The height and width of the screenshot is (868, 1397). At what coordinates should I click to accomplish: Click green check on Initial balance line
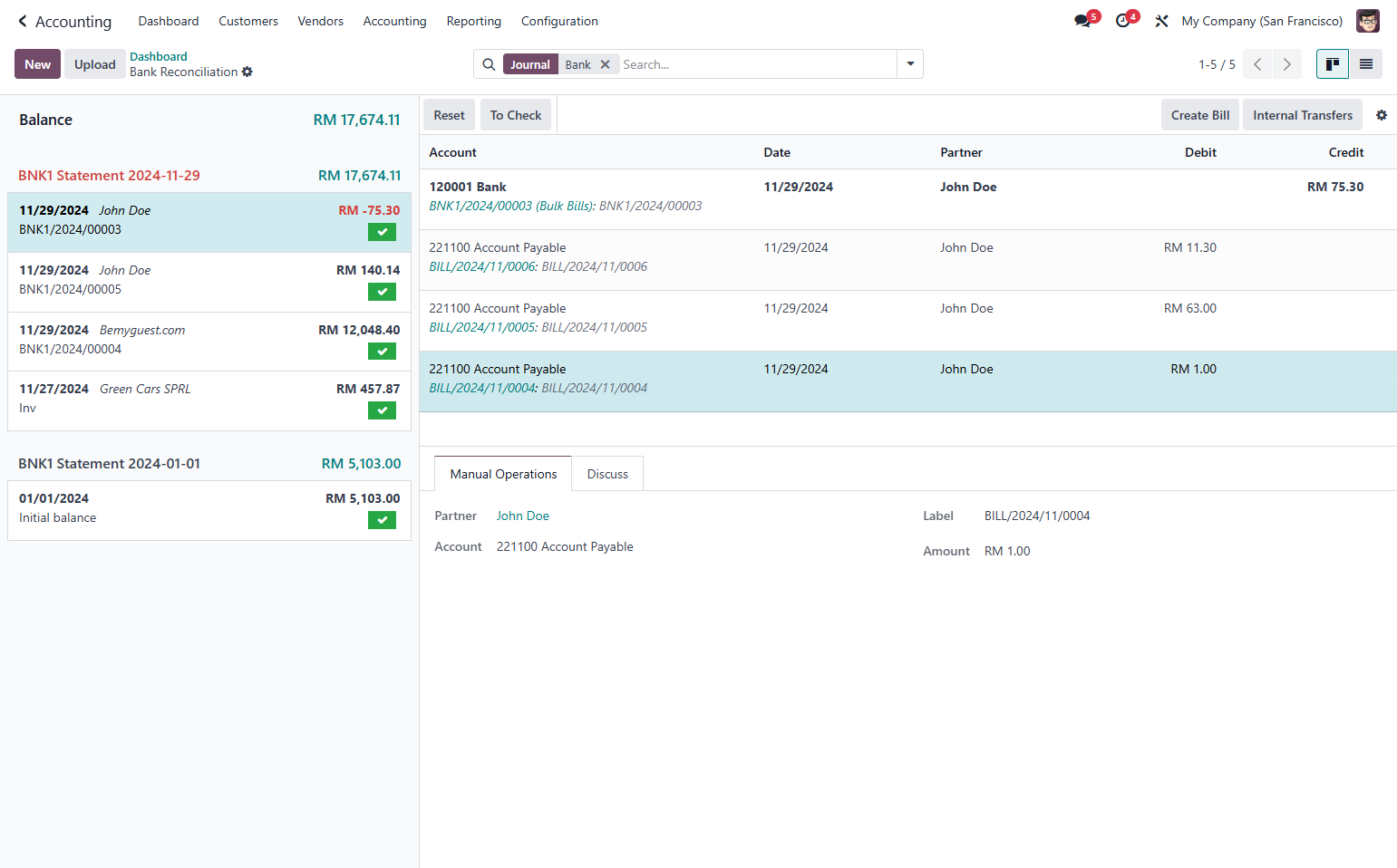coord(382,520)
